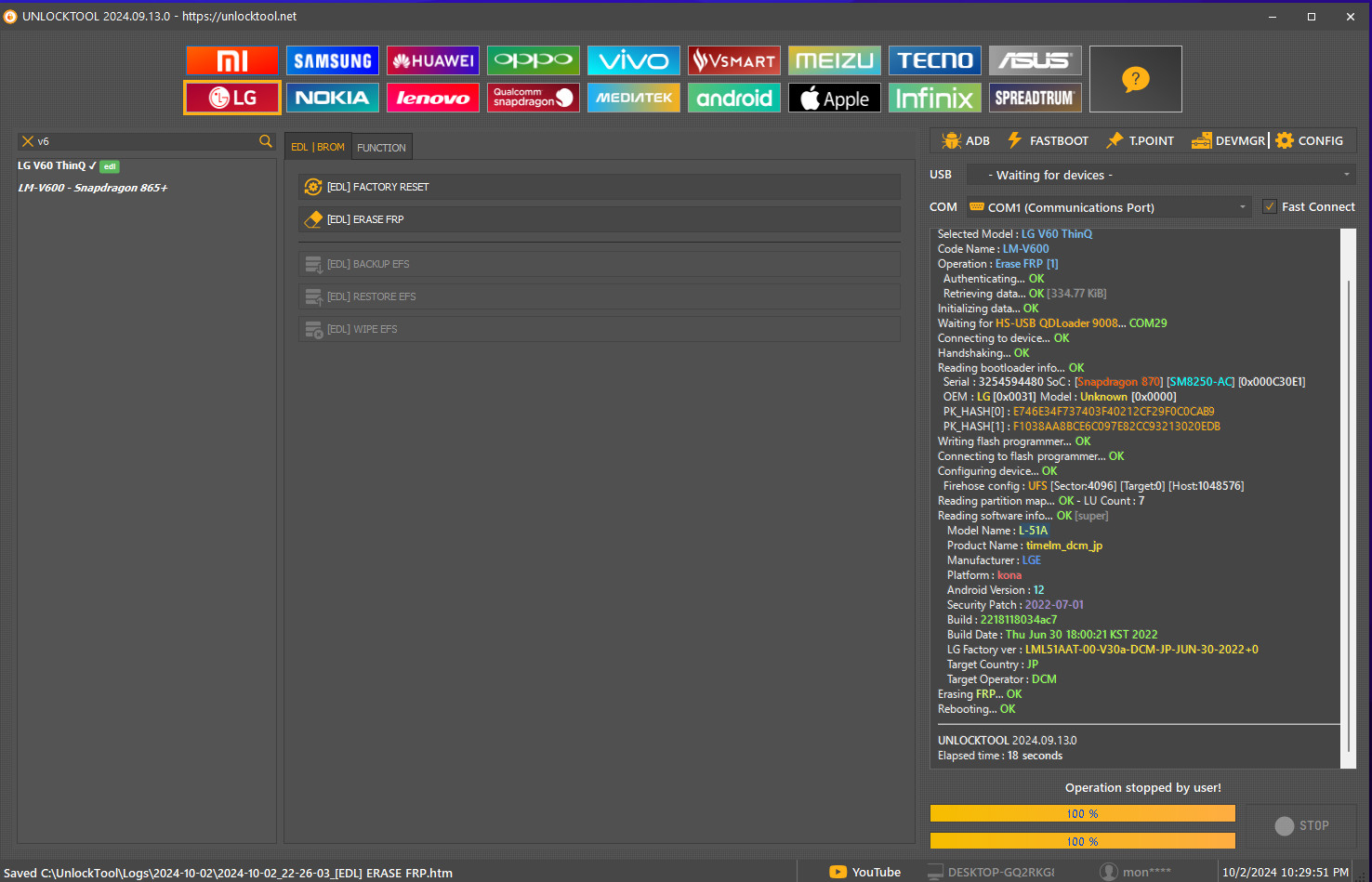
Task: Click the upper 100% progress bar
Action: pos(1083,813)
